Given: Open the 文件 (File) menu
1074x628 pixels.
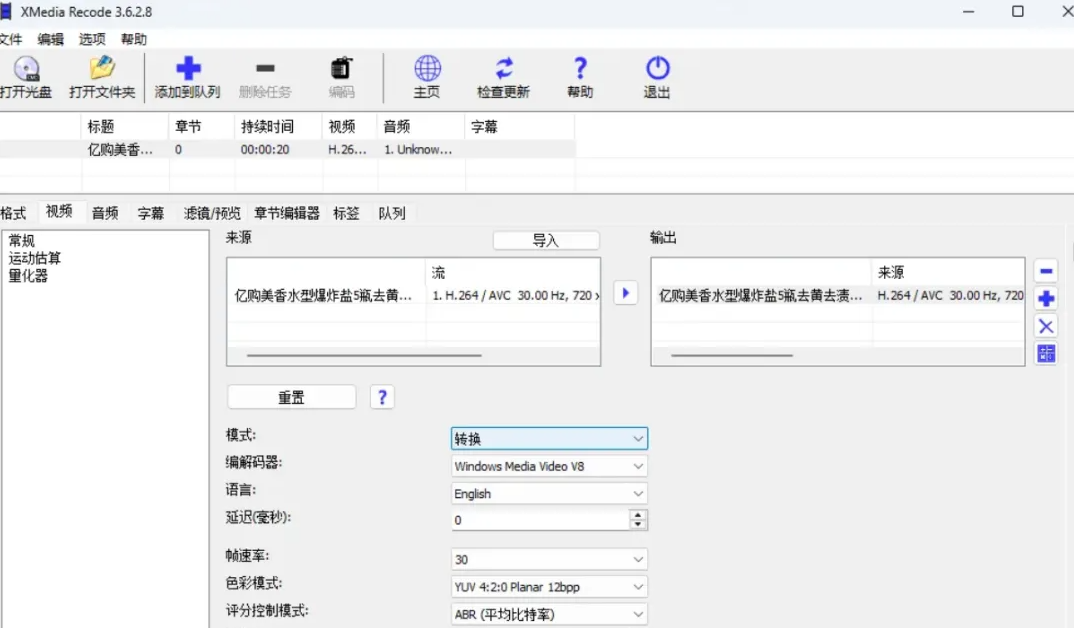Looking at the screenshot, I should pos(11,39).
